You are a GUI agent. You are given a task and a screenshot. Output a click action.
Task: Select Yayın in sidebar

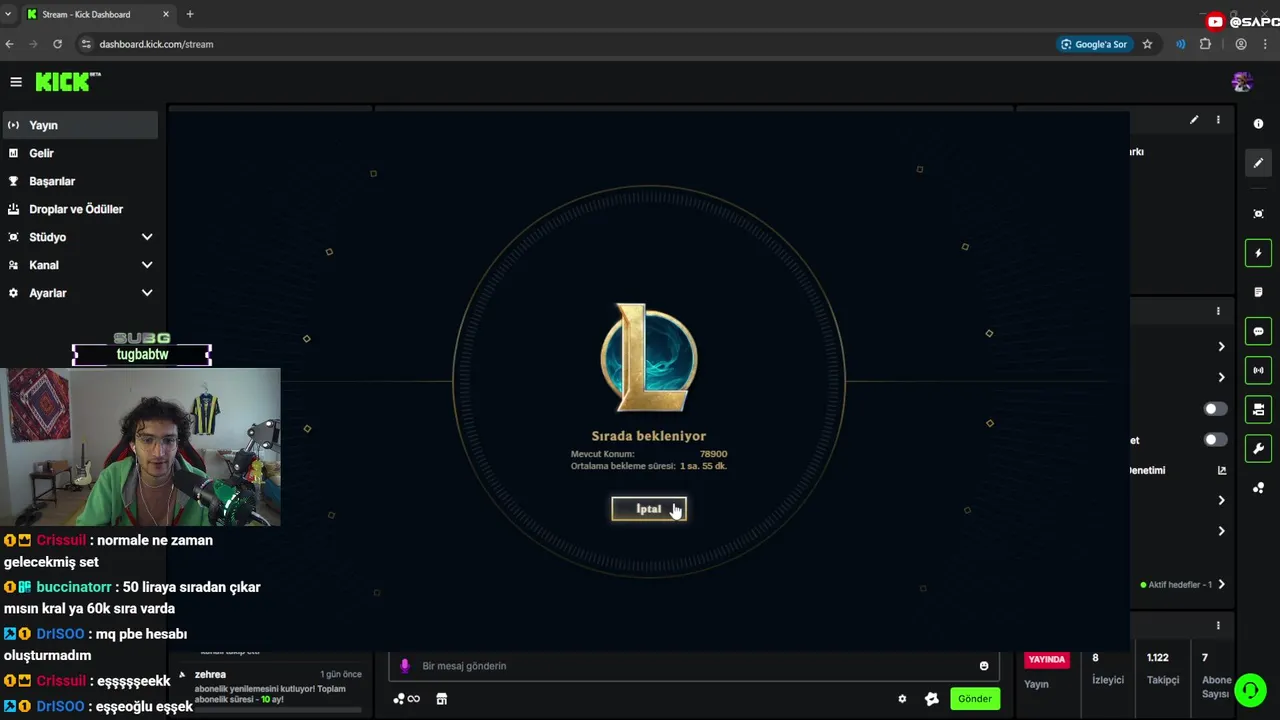click(80, 125)
